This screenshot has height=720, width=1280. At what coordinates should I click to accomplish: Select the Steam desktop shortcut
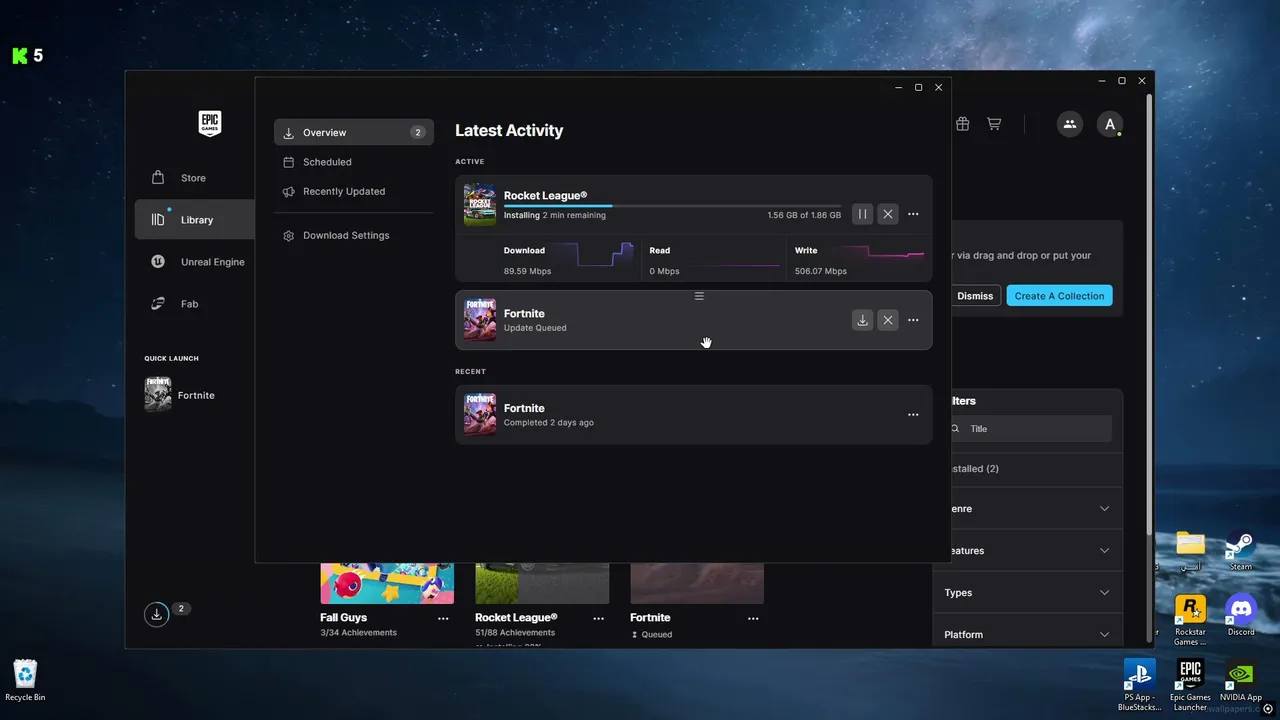(x=1241, y=552)
